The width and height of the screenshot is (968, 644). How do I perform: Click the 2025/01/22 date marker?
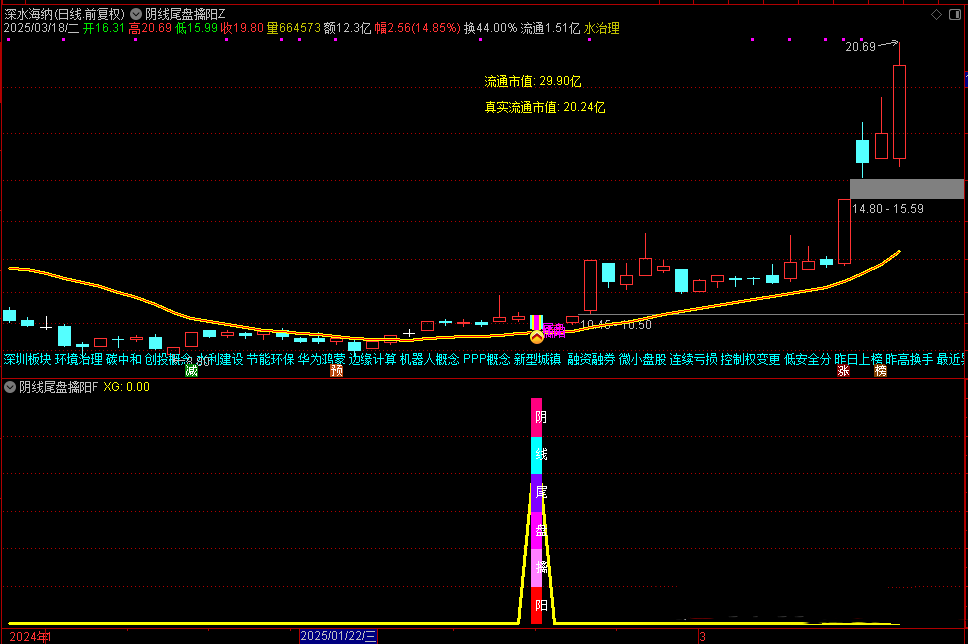click(x=339, y=636)
